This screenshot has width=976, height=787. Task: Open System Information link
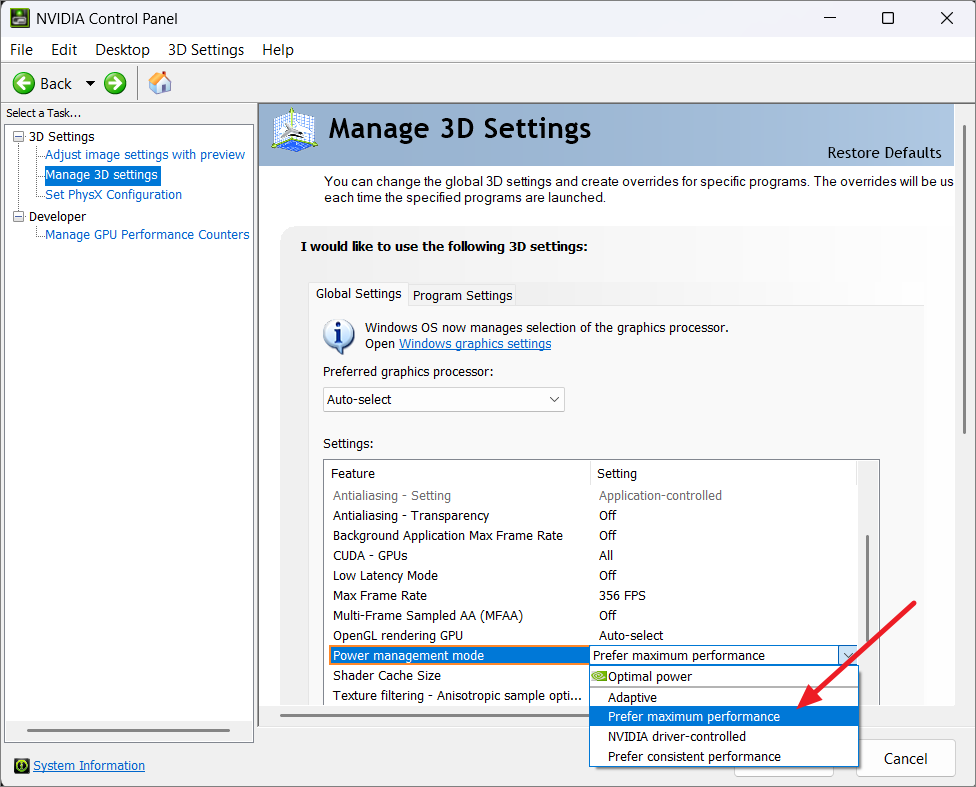coord(89,765)
